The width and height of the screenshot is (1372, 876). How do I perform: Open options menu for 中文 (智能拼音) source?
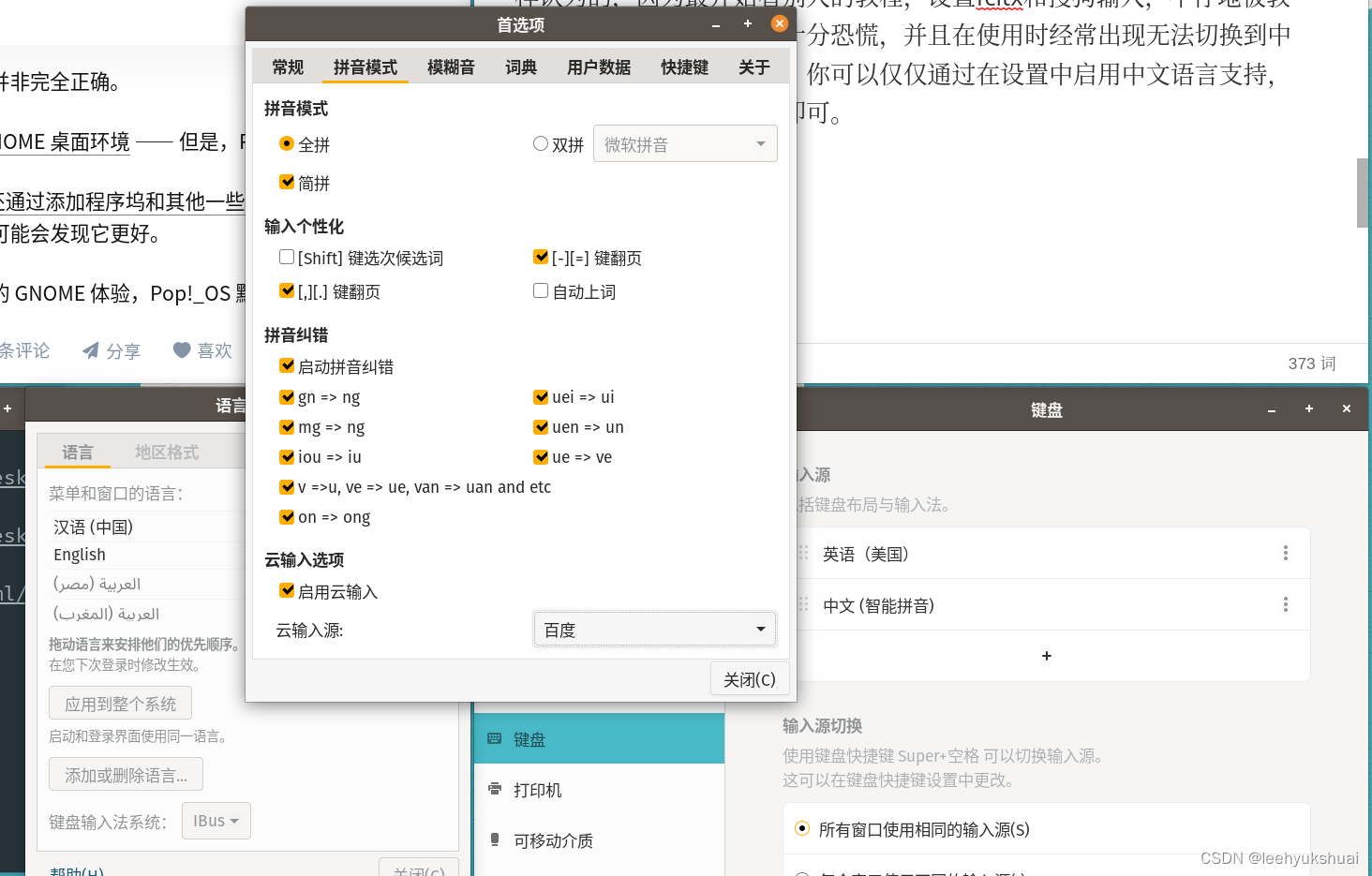[x=1285, y=605]
